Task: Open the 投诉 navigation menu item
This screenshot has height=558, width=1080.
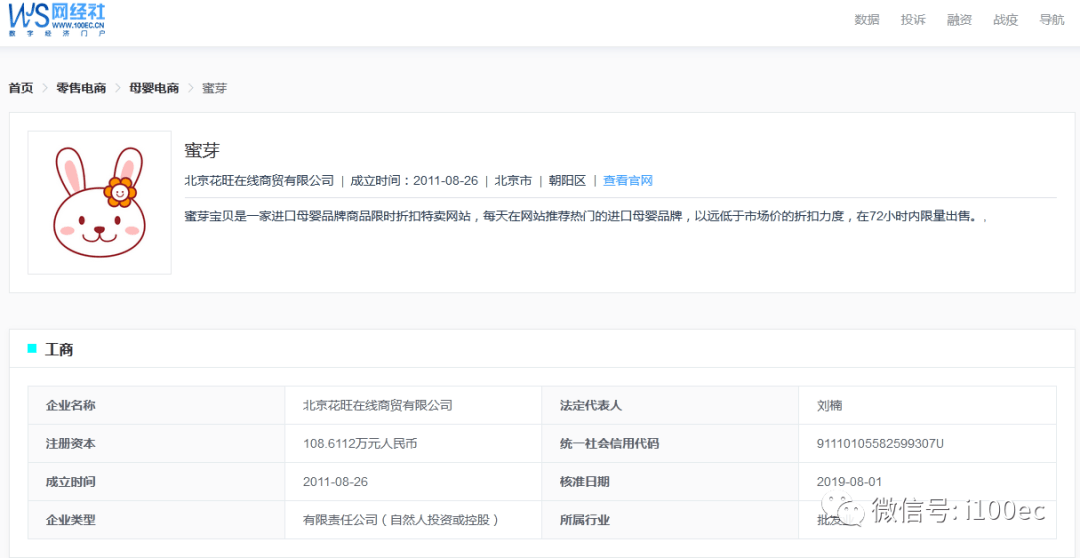Action: 913,19
